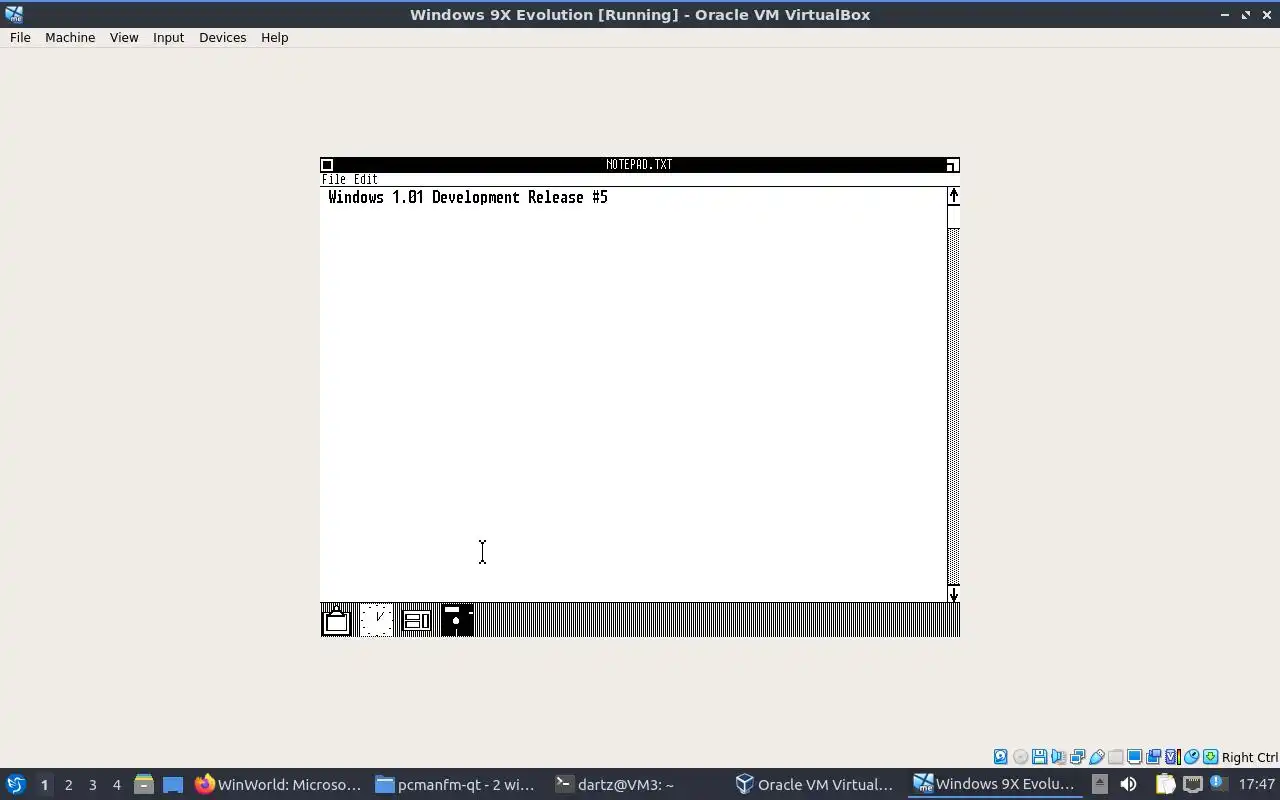Click the CPU virtualization indicator icon

(1172, 757)
